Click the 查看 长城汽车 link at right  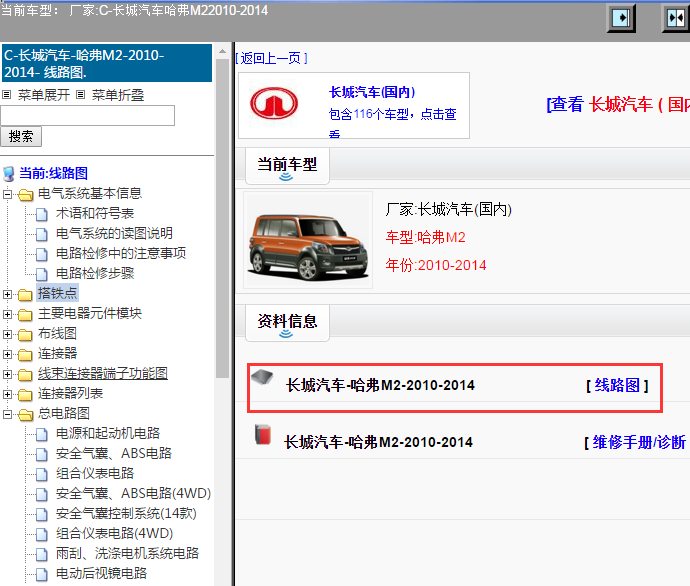tap(618, 105)
